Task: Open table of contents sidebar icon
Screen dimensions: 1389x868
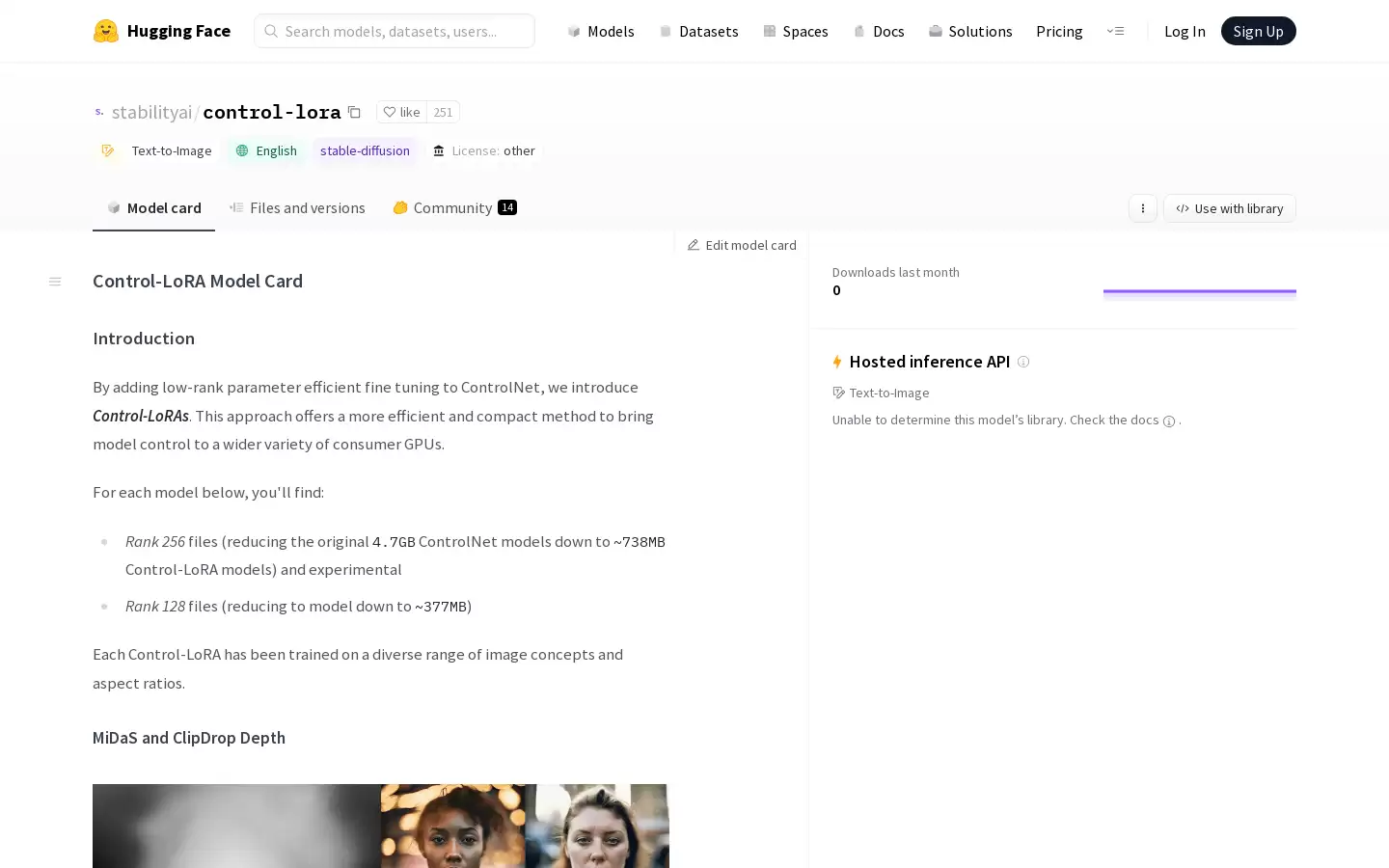Action: (x=55, y=282)
